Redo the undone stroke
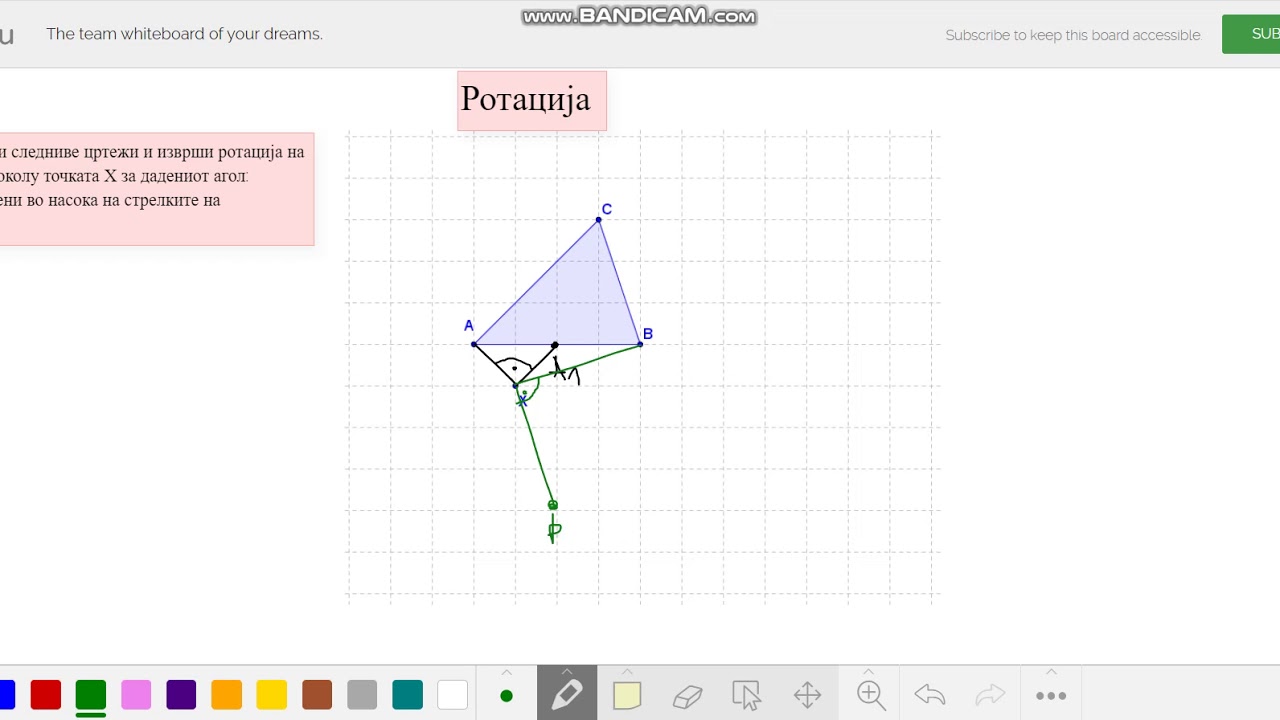Screen dimensions: 1280x720 click(x=990, y=695)
